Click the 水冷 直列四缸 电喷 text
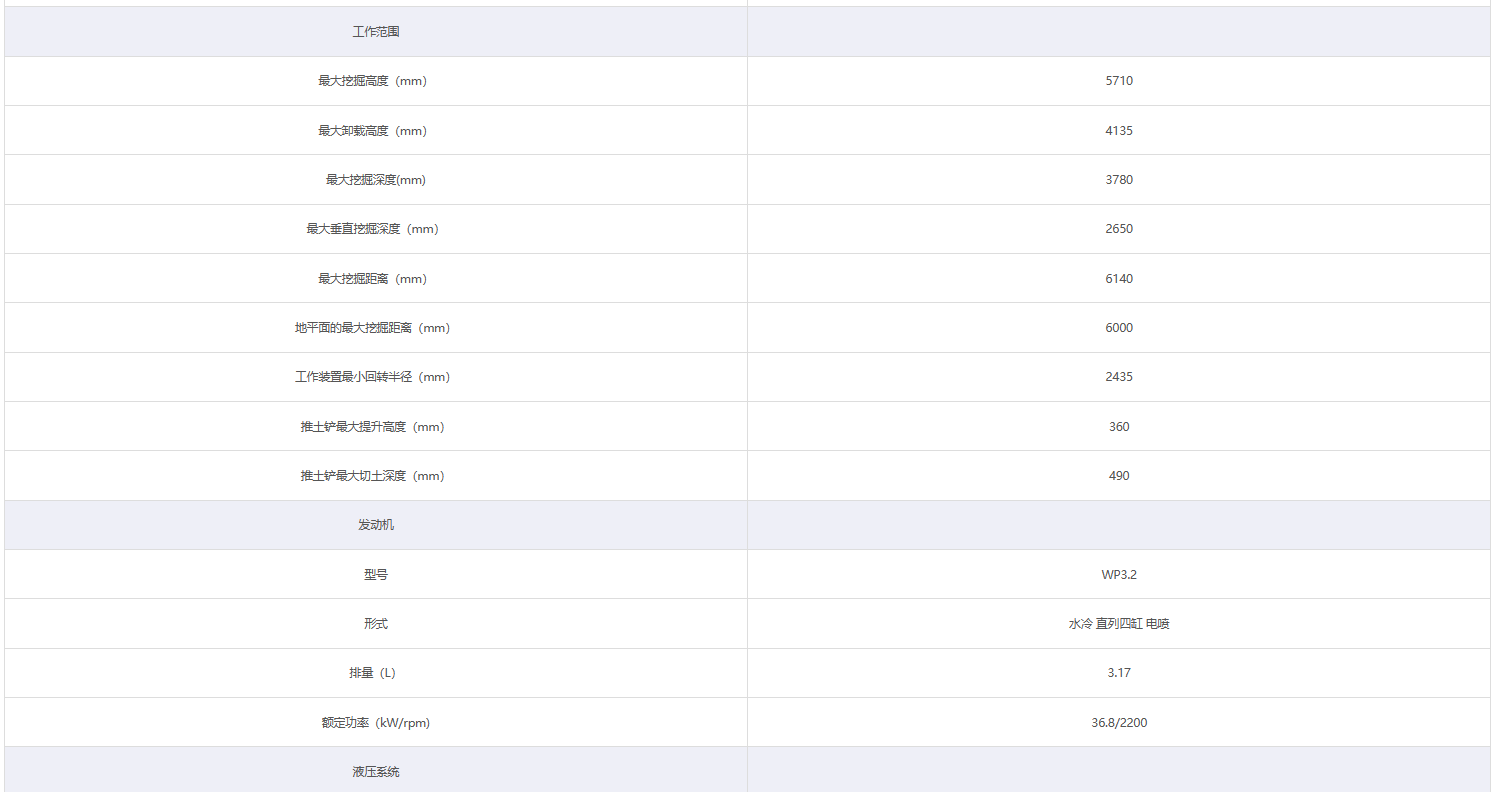1496x792 pixels. 1119,624
